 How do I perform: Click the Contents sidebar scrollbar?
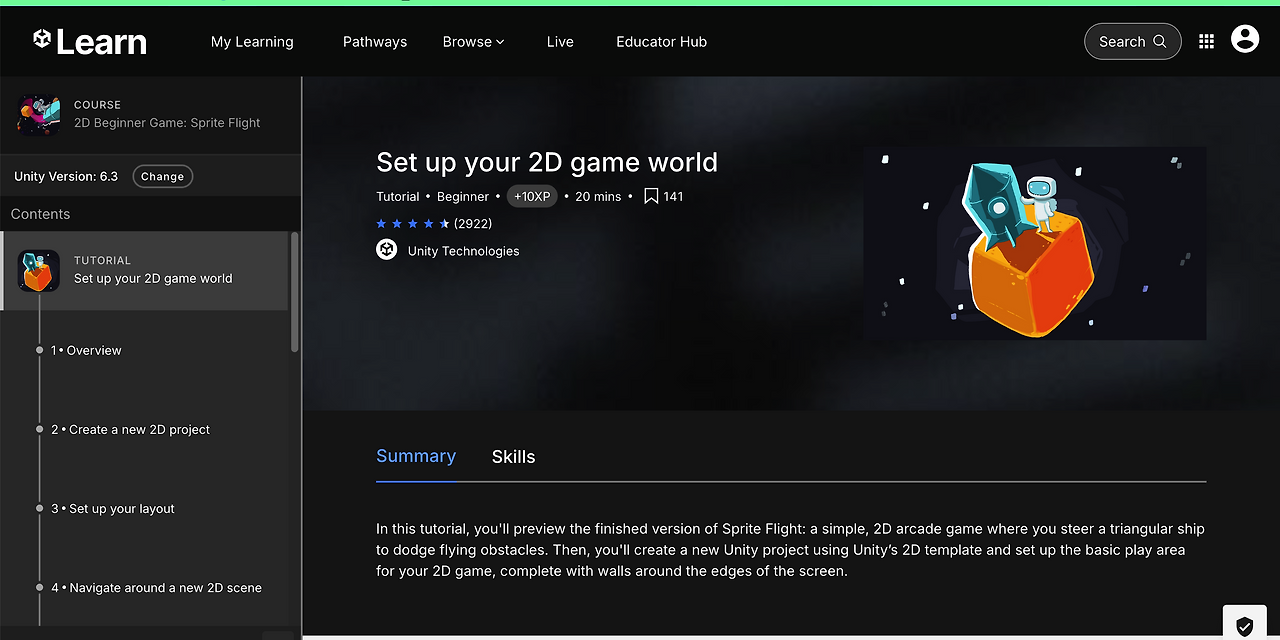294,292
